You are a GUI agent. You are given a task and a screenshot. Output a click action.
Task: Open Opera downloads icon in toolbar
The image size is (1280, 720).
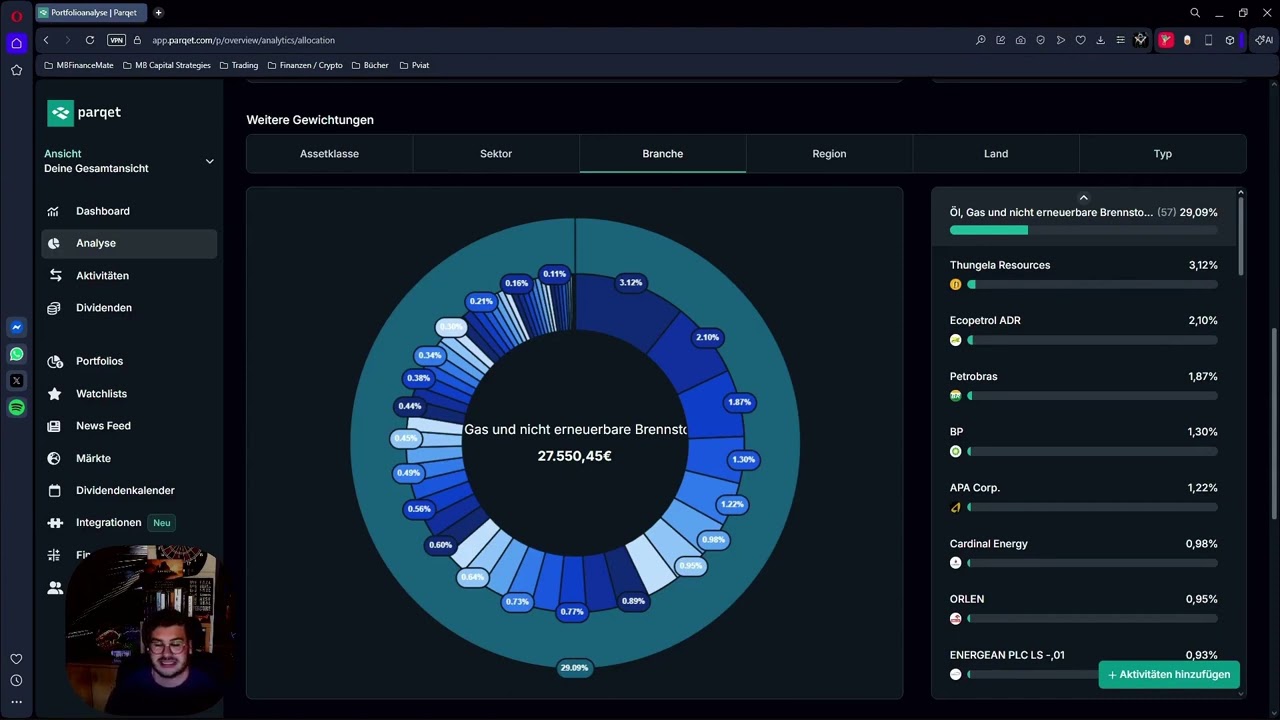click(1100, 40)
